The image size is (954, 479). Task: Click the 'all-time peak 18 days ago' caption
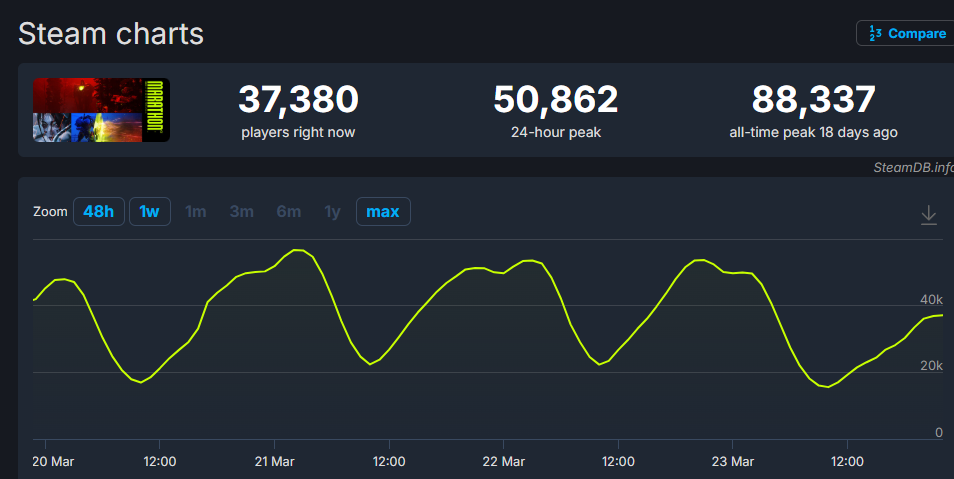tap(813, 132)
